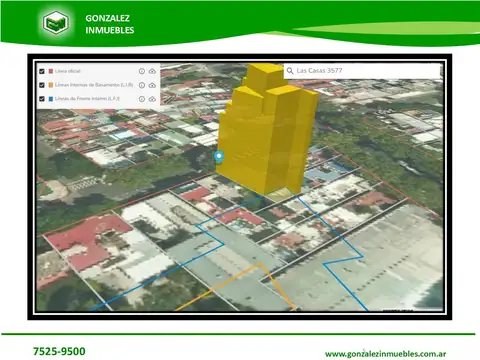
Task: Open info icon for Líneas Internas de Basamento
Action: 142,85
